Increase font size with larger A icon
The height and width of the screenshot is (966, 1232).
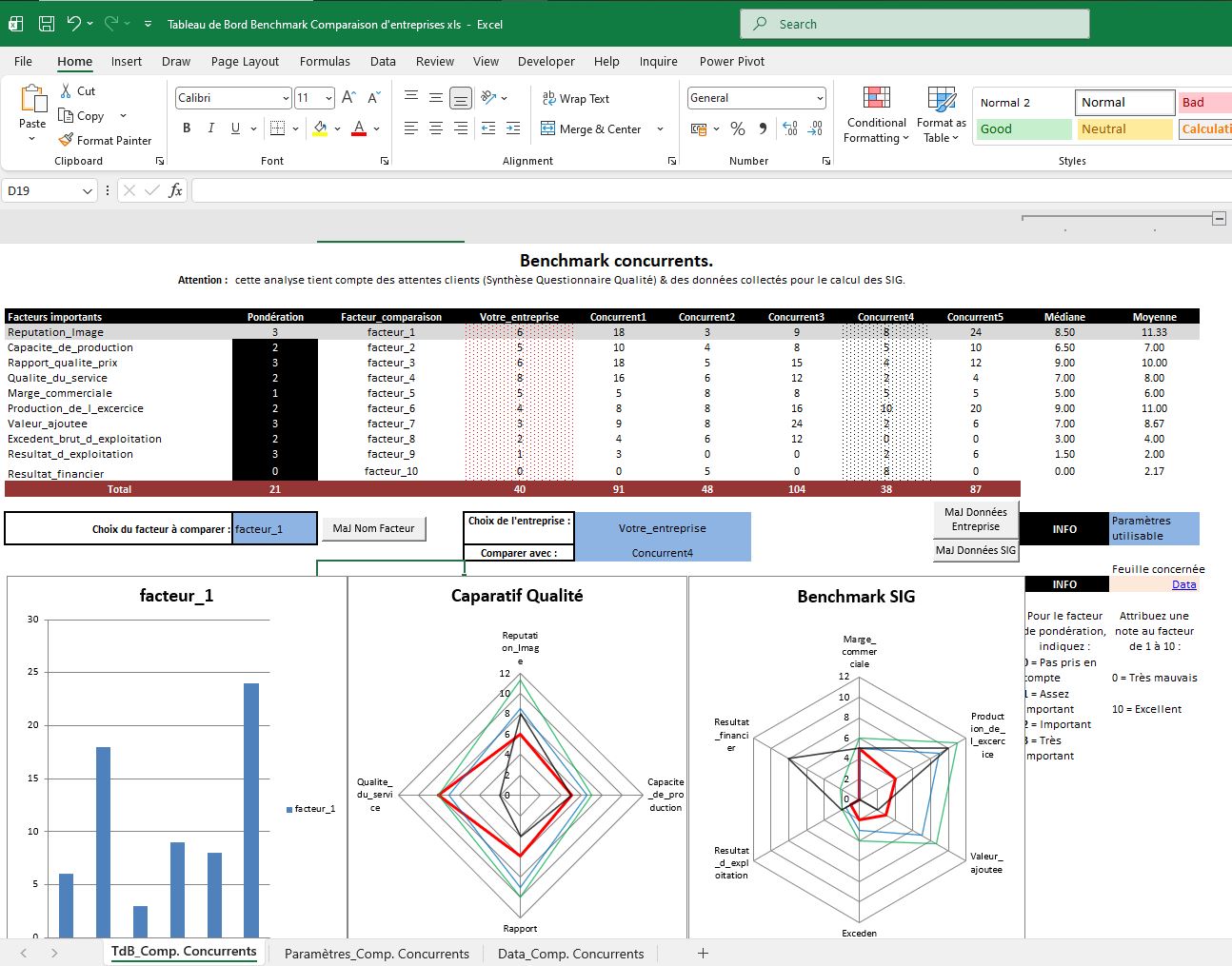[348, 98]
